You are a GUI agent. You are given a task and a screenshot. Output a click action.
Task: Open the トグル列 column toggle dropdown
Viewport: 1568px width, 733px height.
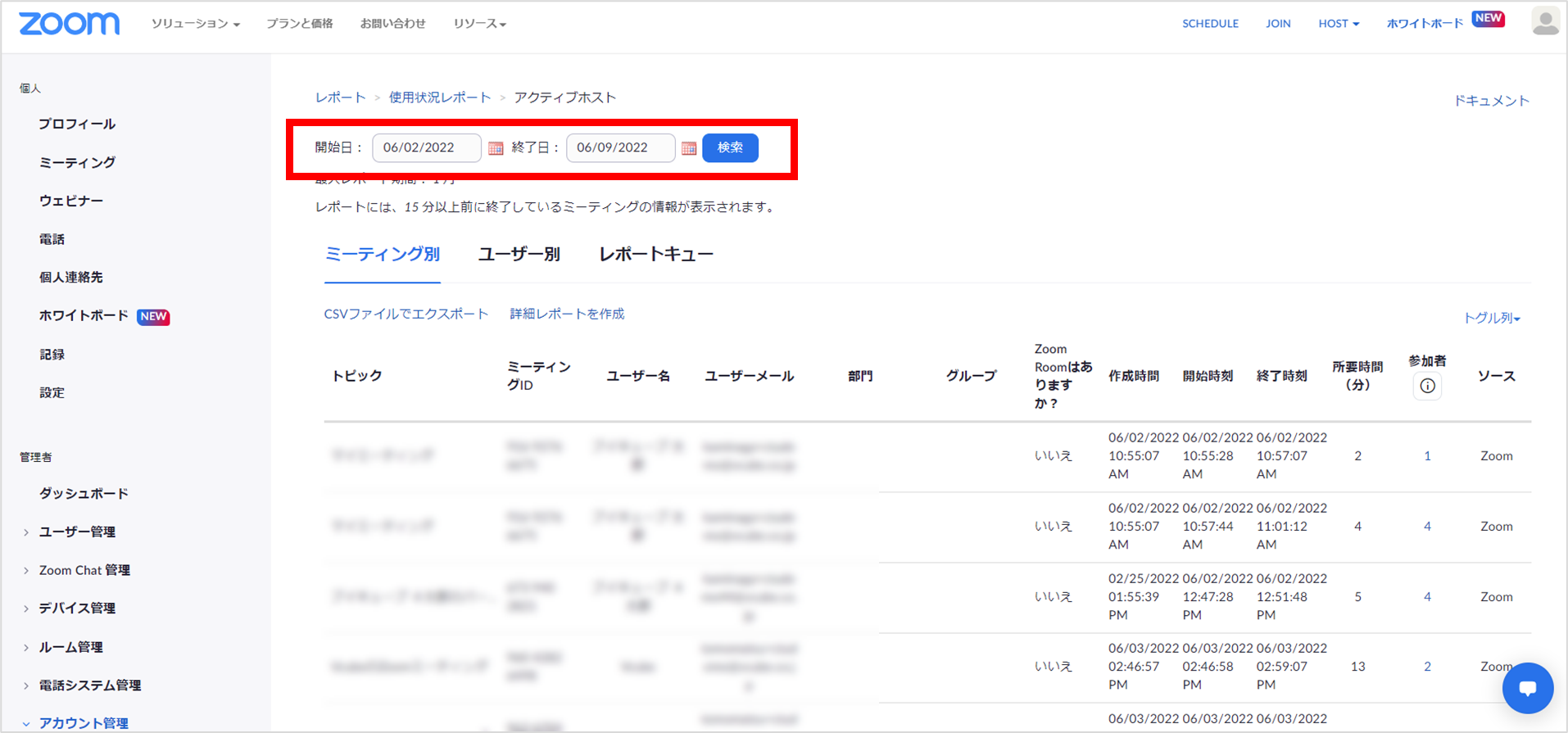pos(1492,318)
